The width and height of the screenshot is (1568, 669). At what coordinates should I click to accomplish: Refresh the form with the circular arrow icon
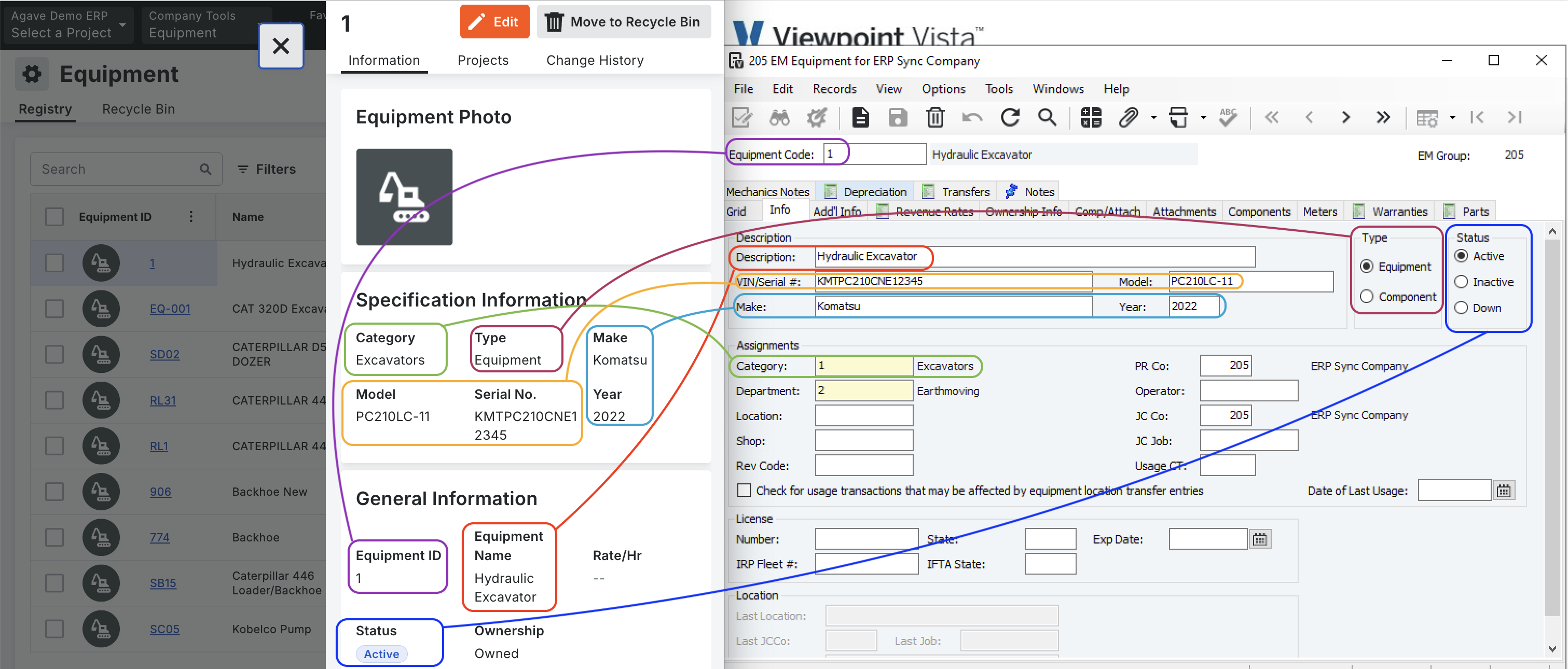pos(1010,117)
